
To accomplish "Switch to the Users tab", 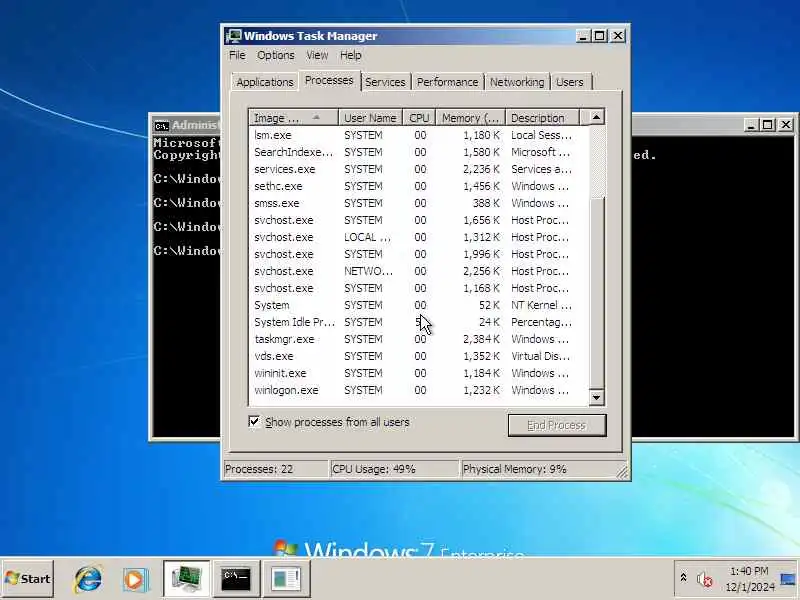I will click(x=570, y=82).
